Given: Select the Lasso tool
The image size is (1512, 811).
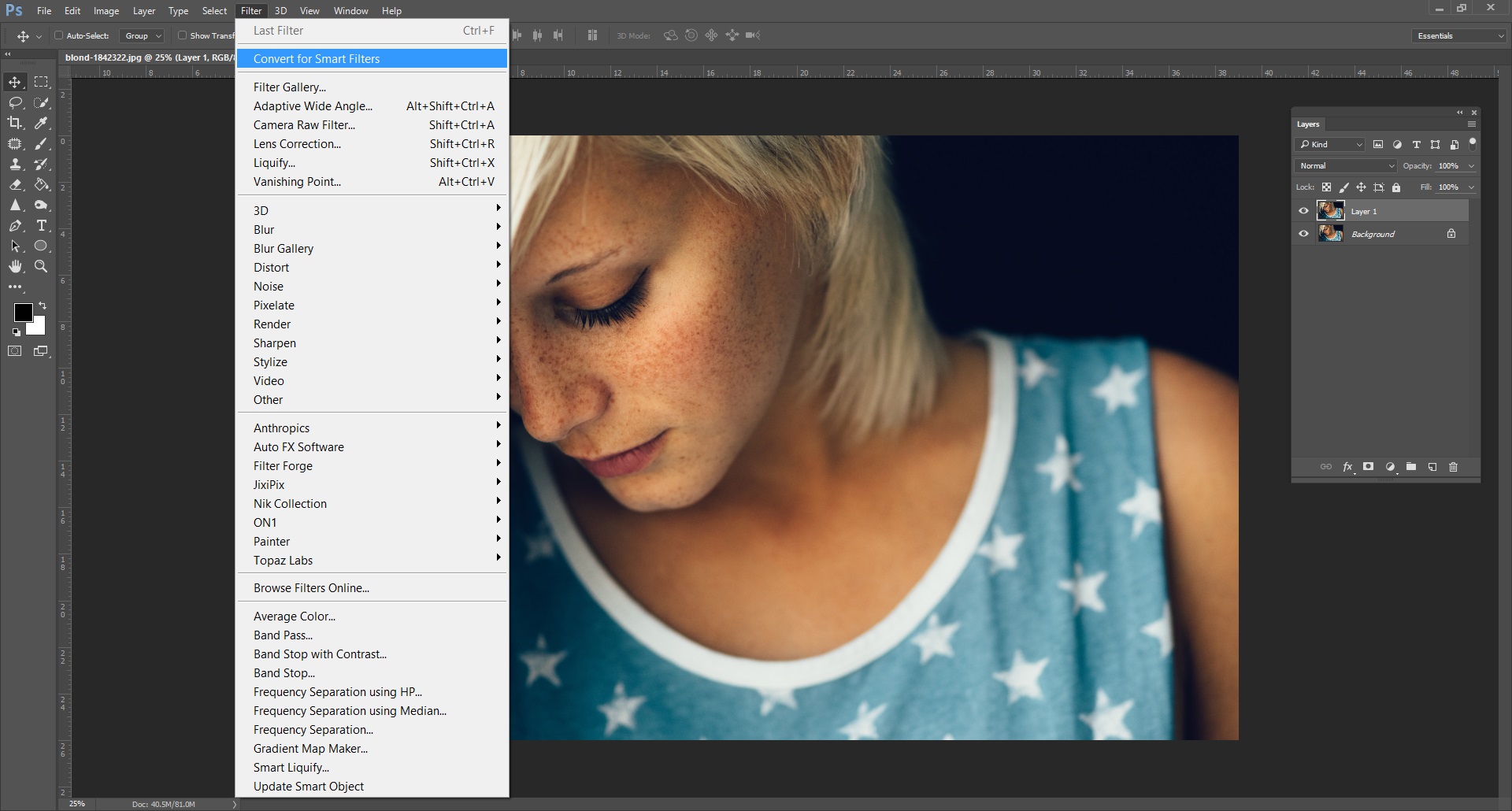Looking at the screenshot, I should pyautogui.click(x=15, y=102).
